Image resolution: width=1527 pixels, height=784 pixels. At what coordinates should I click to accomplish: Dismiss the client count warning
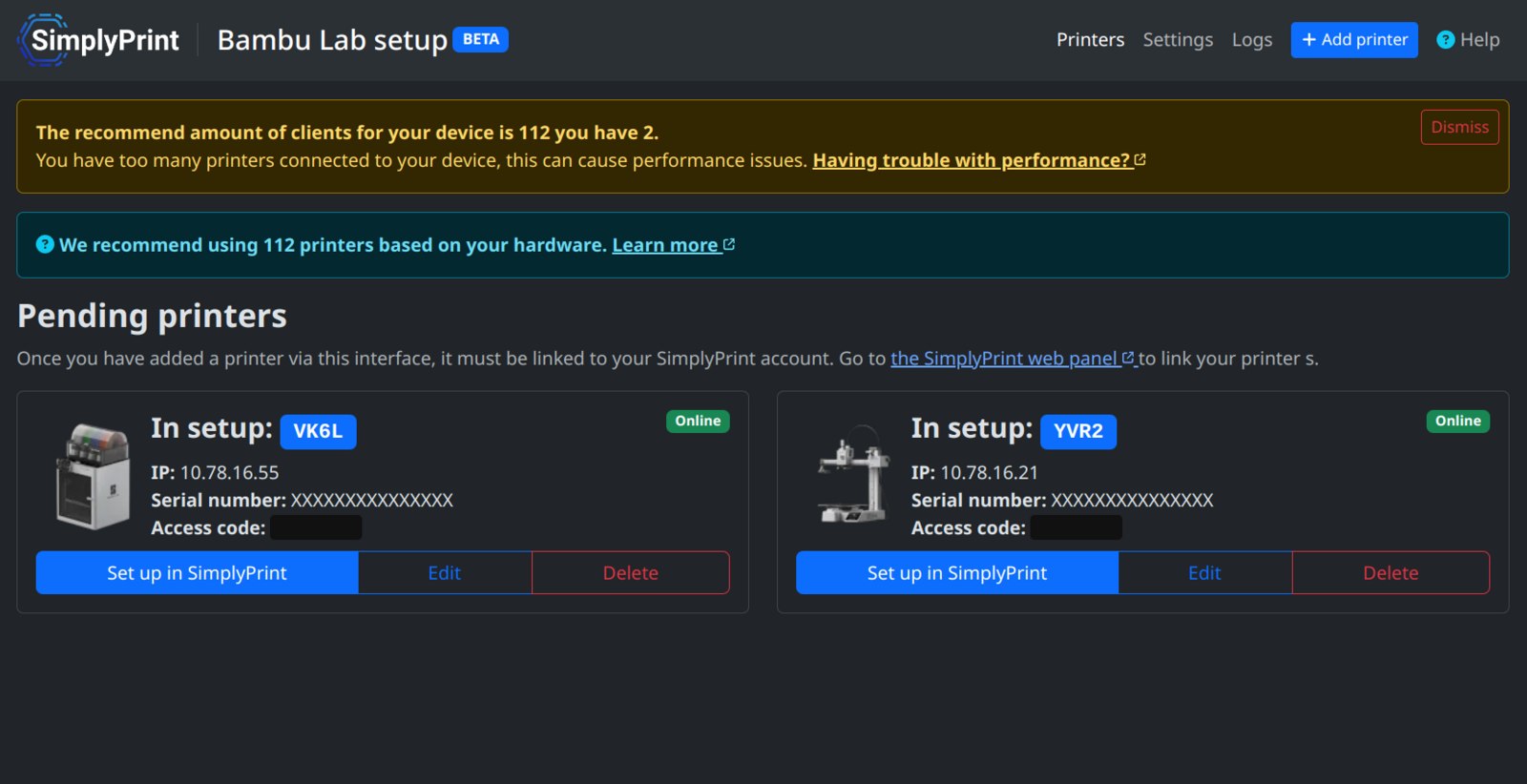[x=1459, y=127]
